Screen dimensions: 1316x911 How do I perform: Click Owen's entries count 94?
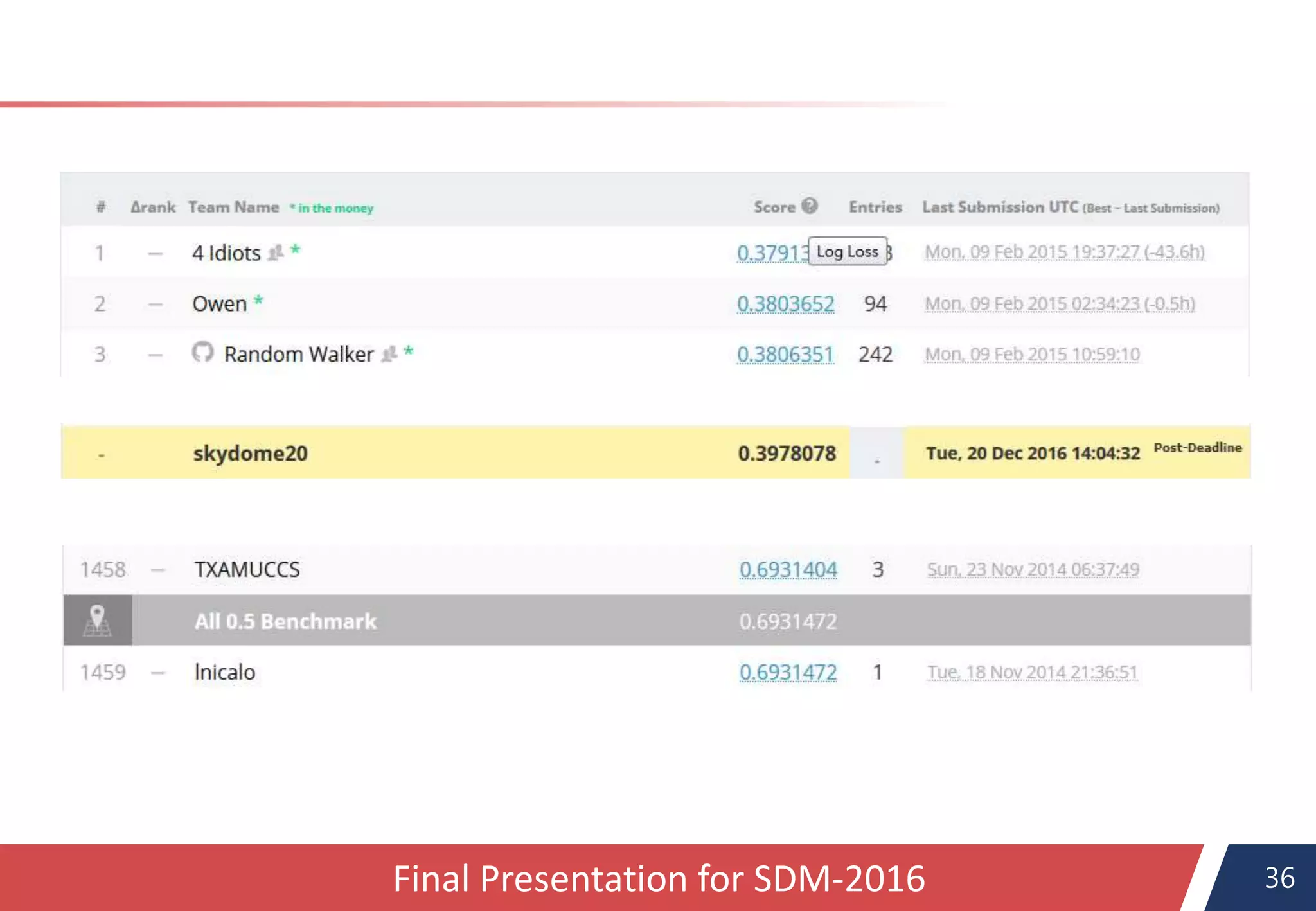tap(875, 303)
